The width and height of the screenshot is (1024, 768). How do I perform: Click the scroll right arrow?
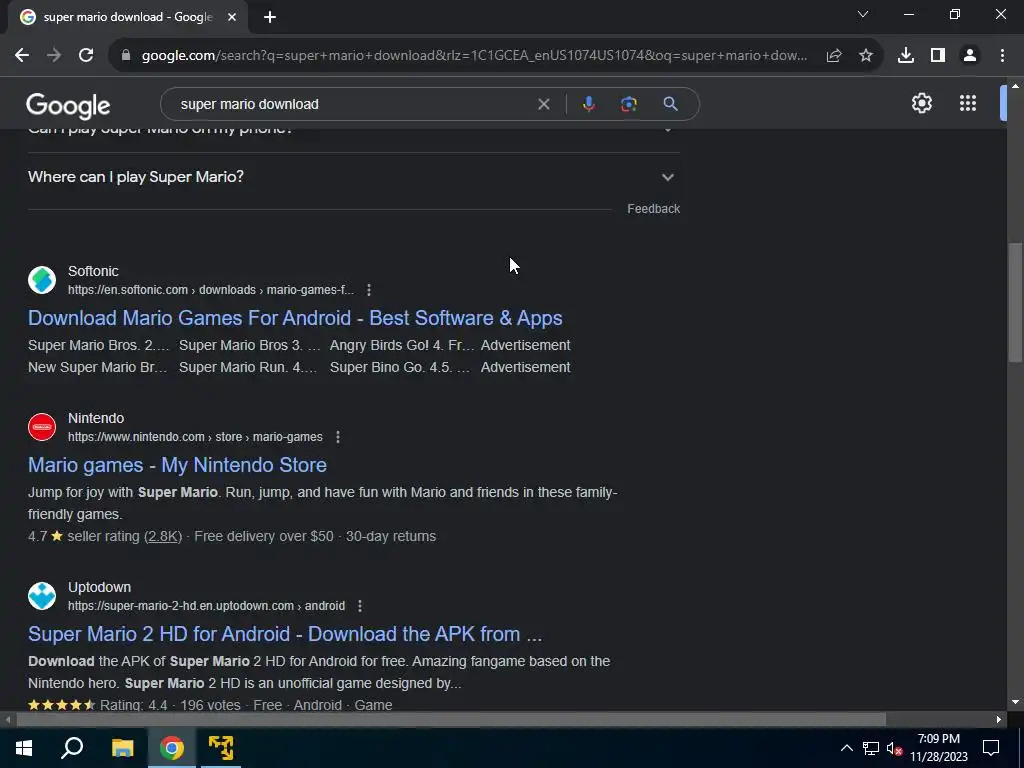999,720
